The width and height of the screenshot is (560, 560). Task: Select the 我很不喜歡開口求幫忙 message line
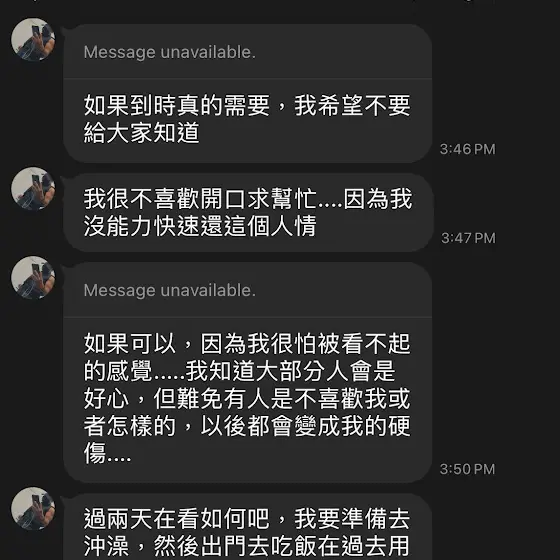tap(248, 199)
